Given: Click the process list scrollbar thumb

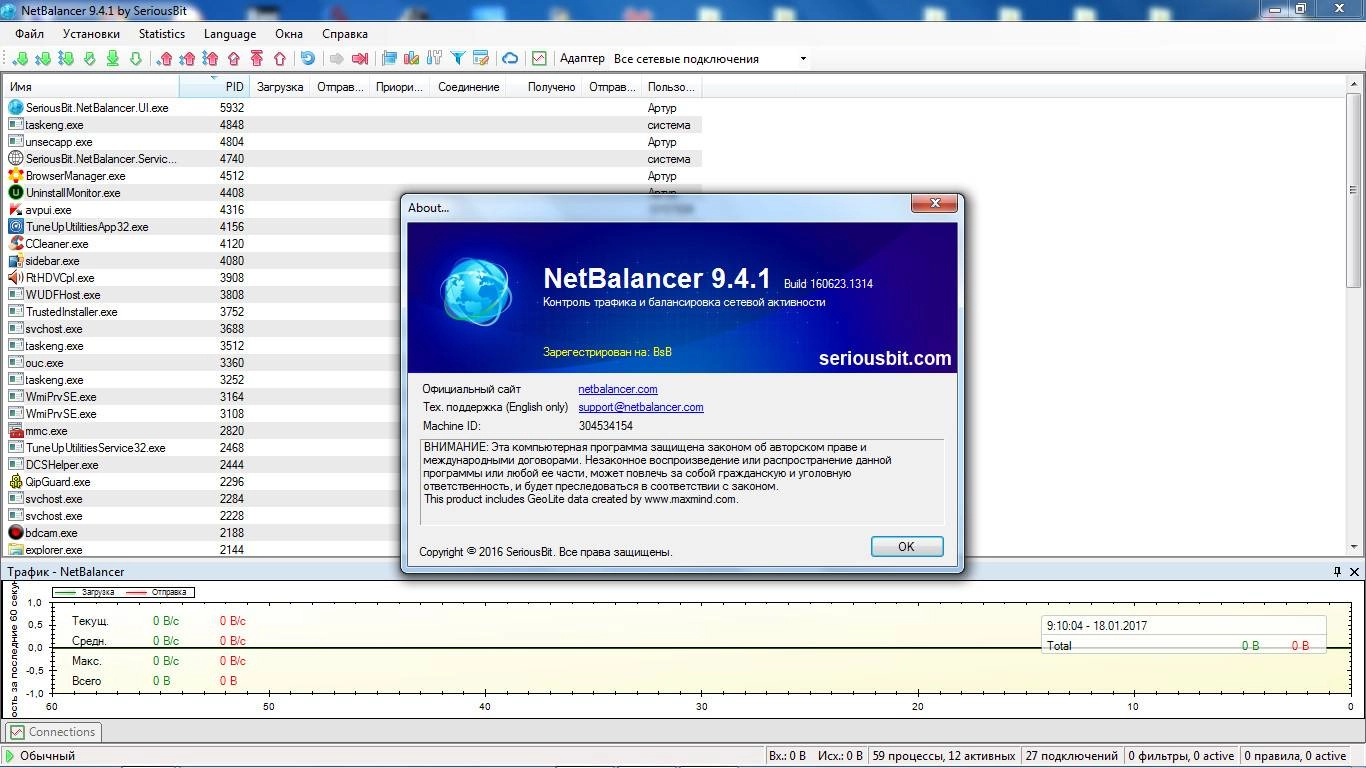Looking at the screenshot, I should click(1354, 190).
